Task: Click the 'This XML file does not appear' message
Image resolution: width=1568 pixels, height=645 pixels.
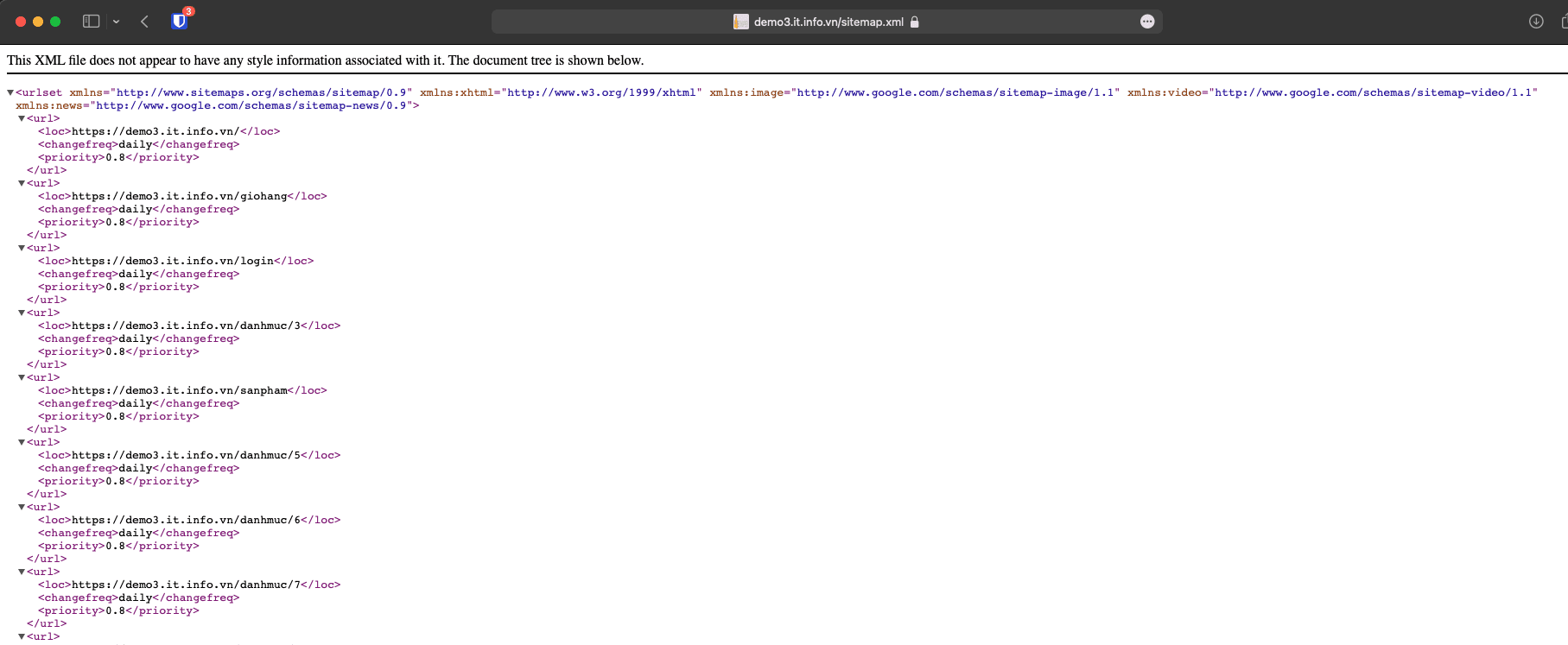Action: click(325, 60)
